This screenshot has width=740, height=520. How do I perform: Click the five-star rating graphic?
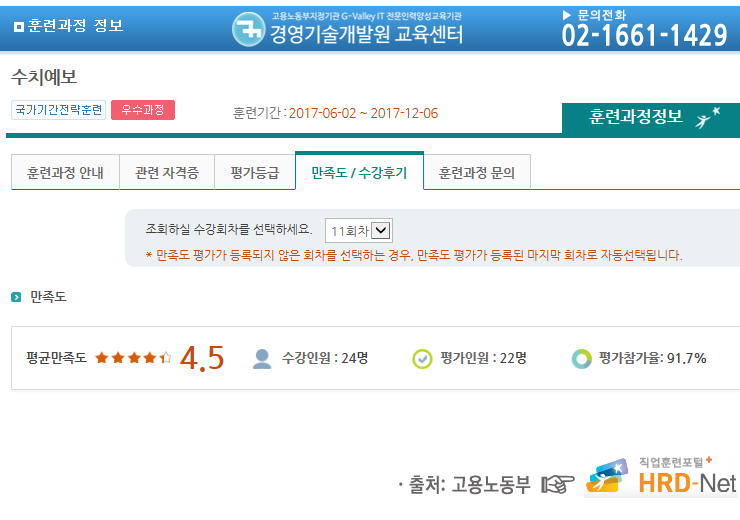(133, 358)
